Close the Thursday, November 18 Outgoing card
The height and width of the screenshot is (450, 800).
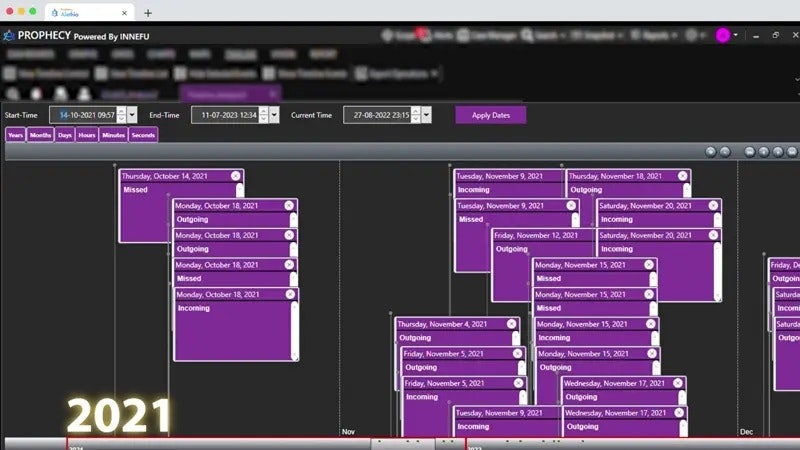coord(683,176)
